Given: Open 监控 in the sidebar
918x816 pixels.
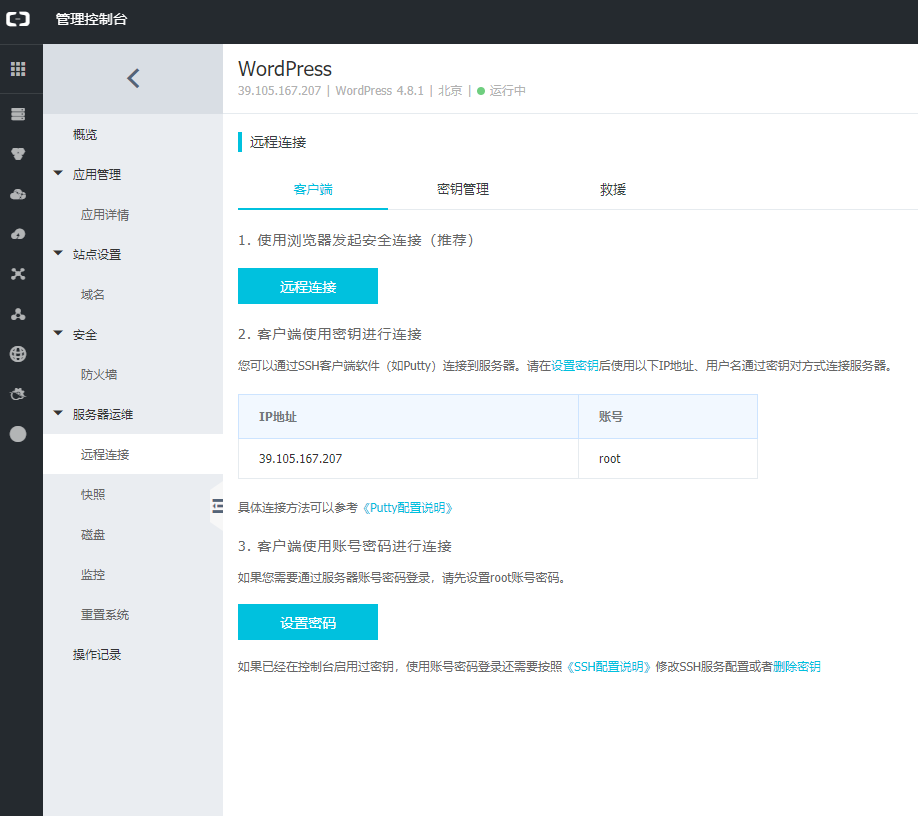Looking at the screenshot, I should coord(93,575).
